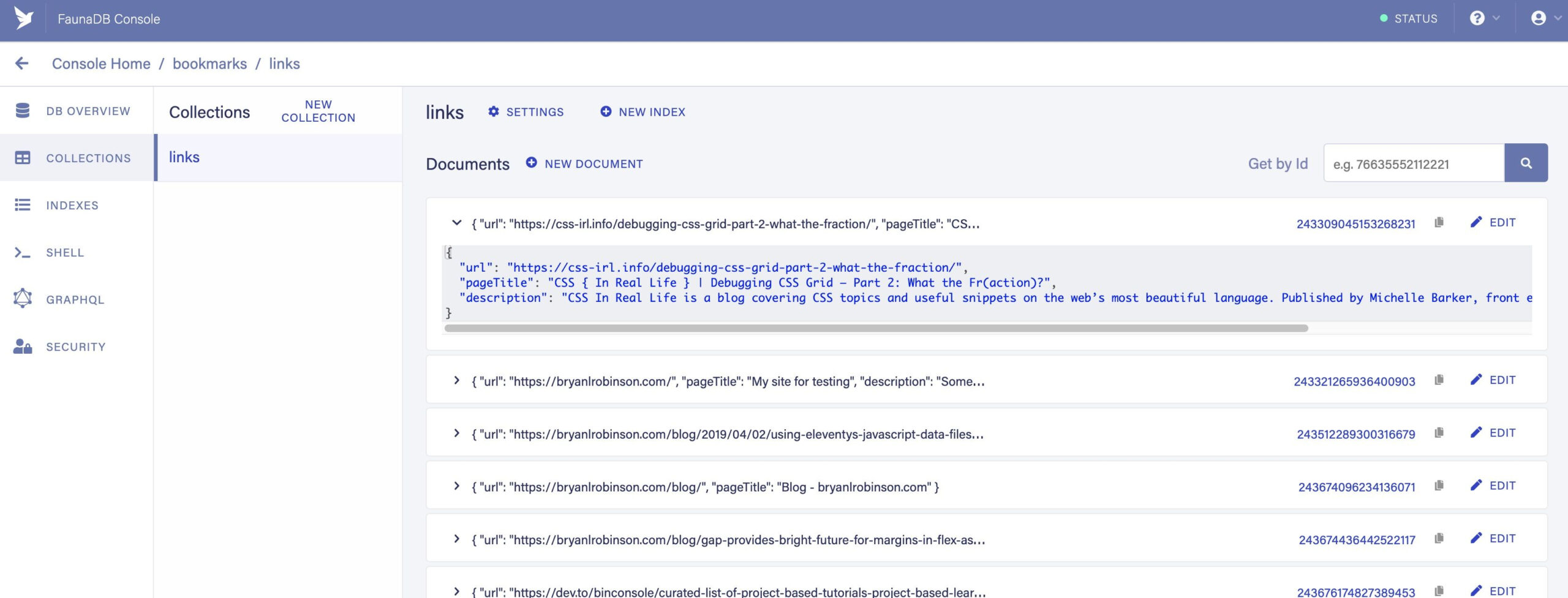Click NEW INDEX label
1568x598 pixels.
(x=652, y=112)
